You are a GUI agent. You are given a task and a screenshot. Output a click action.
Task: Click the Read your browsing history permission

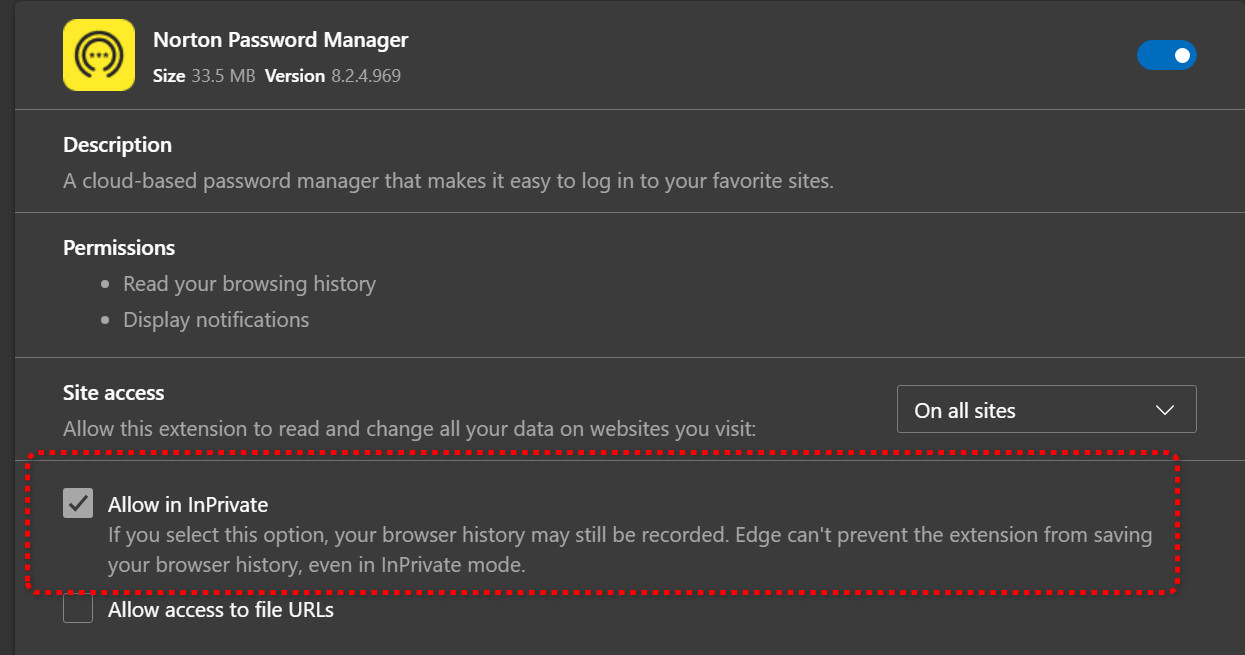(249, 284)
